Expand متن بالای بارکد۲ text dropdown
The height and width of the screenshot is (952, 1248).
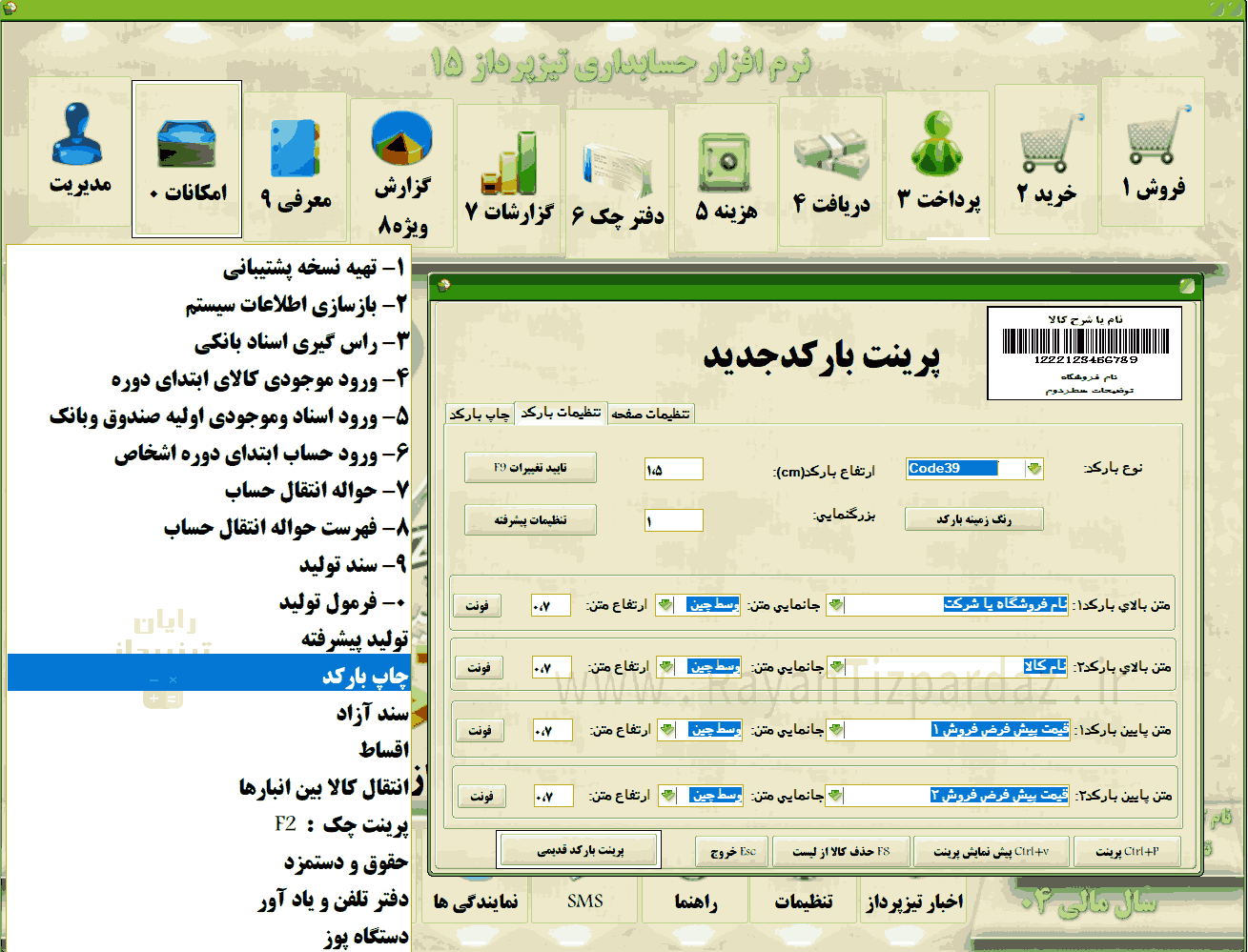pos(835,666)
